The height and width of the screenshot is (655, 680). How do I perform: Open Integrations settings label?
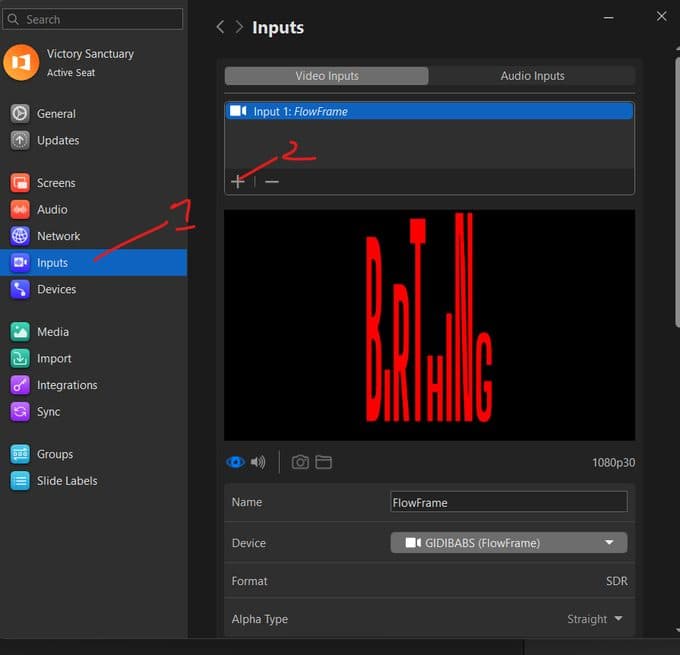[67, 385]
